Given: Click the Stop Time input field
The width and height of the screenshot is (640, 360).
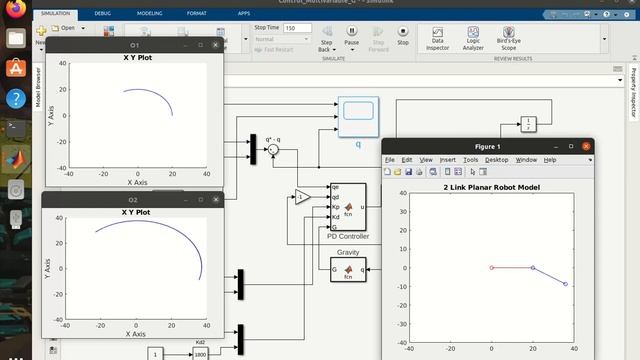Looking at the screenshot, I should 298,28.
